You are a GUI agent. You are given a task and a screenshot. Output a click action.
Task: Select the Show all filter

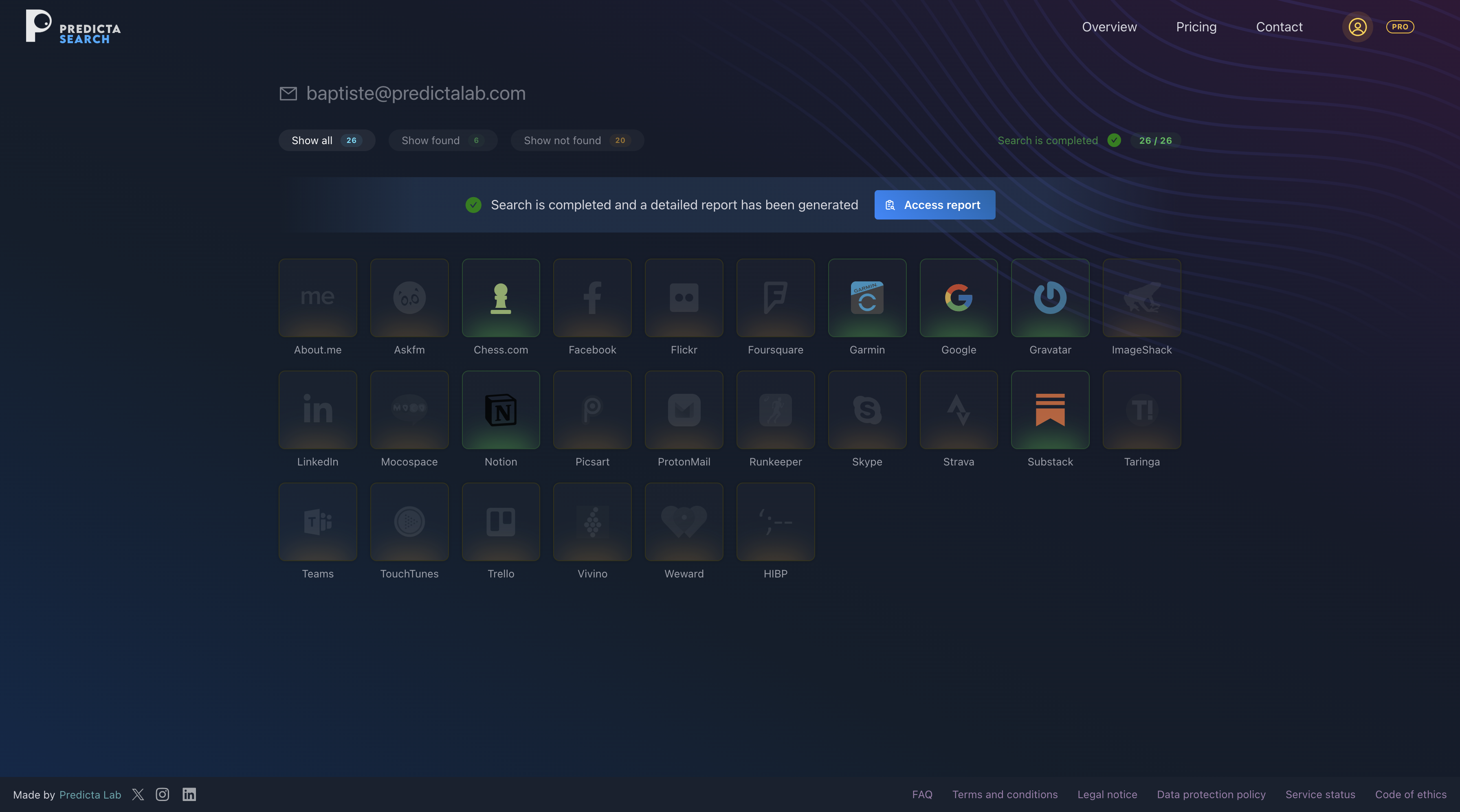pyautogui.click(x=326, y=140)
